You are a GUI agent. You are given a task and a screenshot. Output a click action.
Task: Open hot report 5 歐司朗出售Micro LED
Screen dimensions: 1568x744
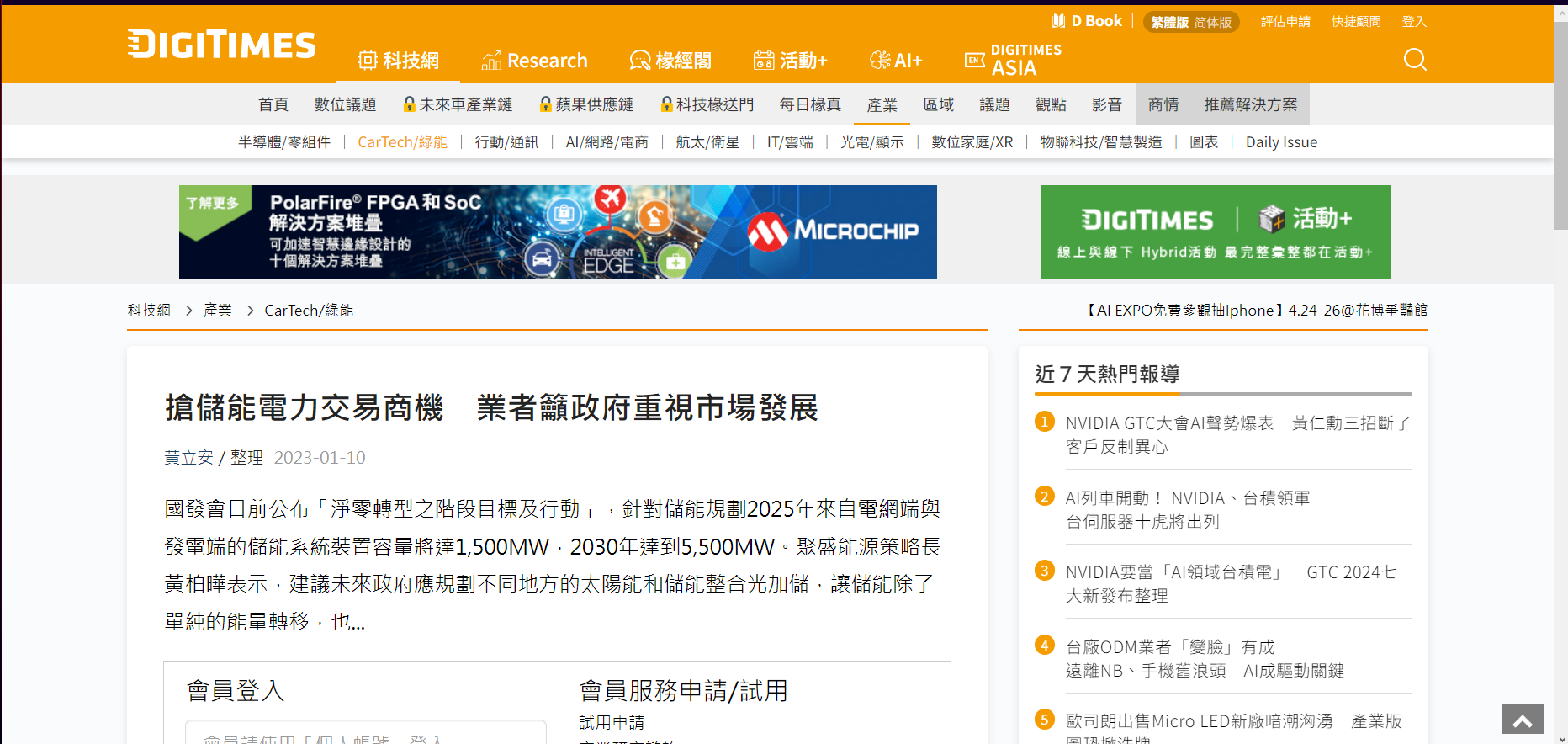click(1233, 727)
